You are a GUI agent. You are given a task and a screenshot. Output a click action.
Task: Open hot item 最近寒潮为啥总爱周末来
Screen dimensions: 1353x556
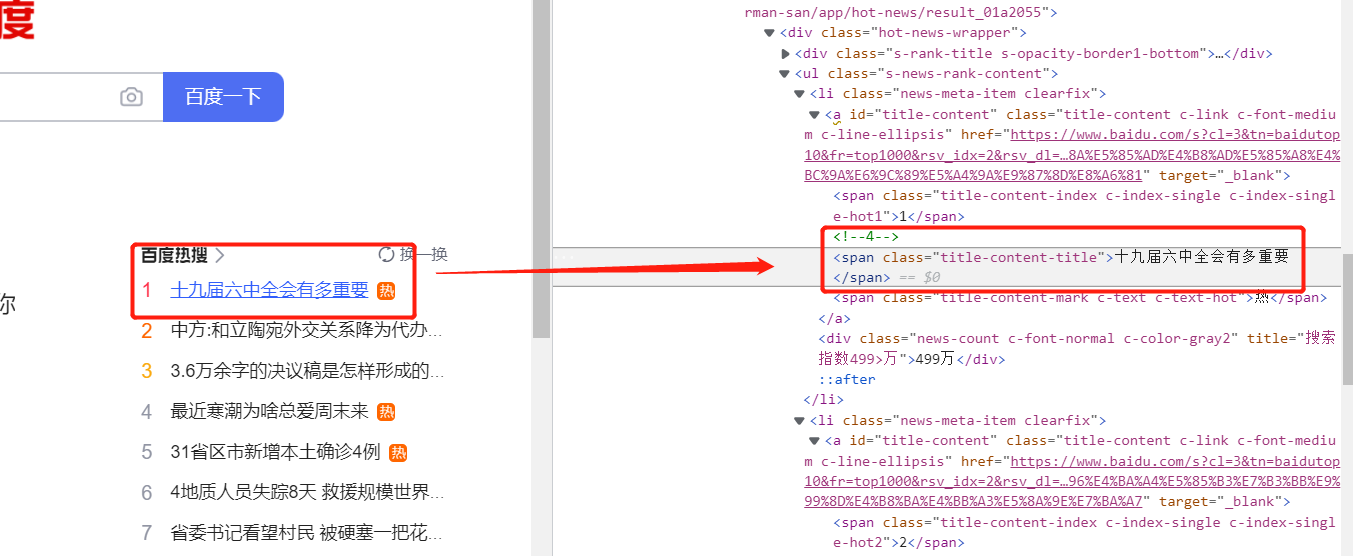point(270,411)
